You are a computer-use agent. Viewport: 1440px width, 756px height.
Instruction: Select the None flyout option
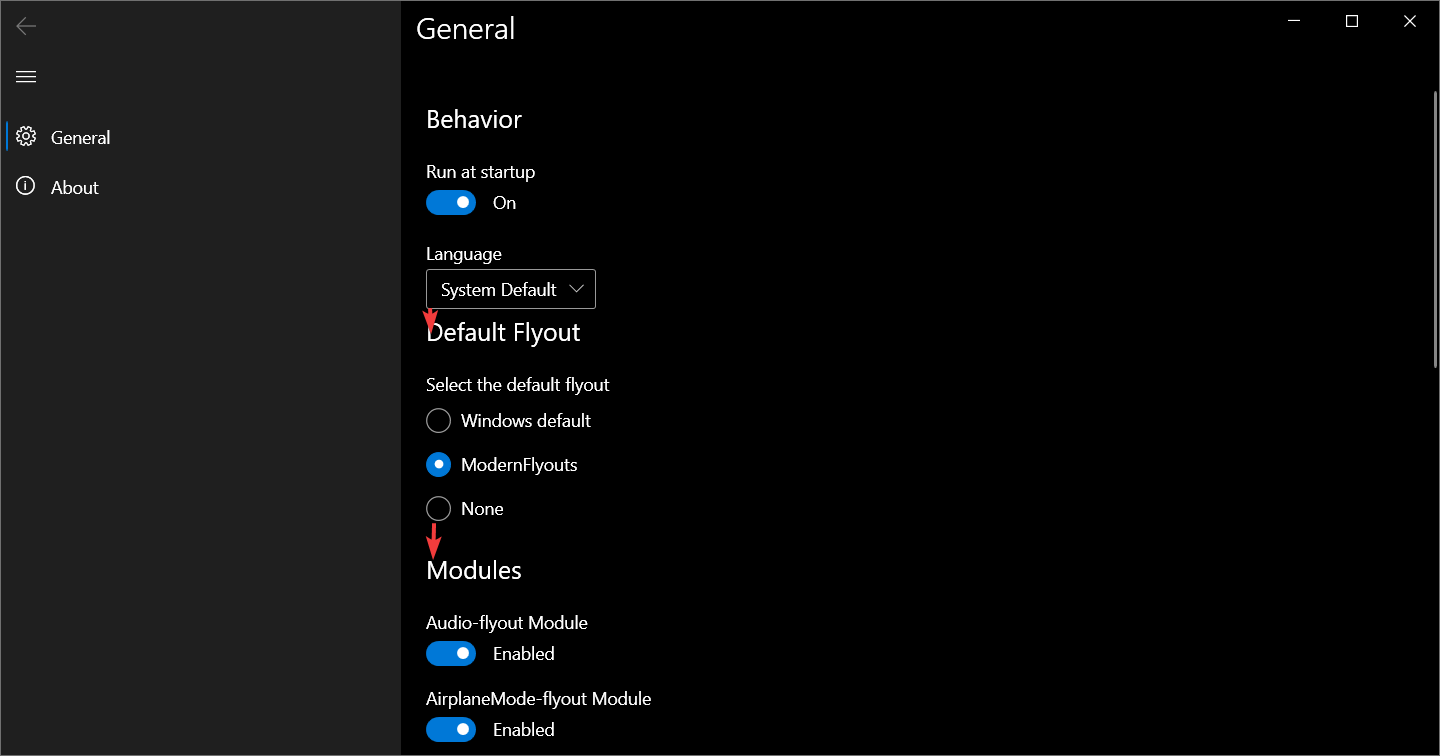[465, 509]
